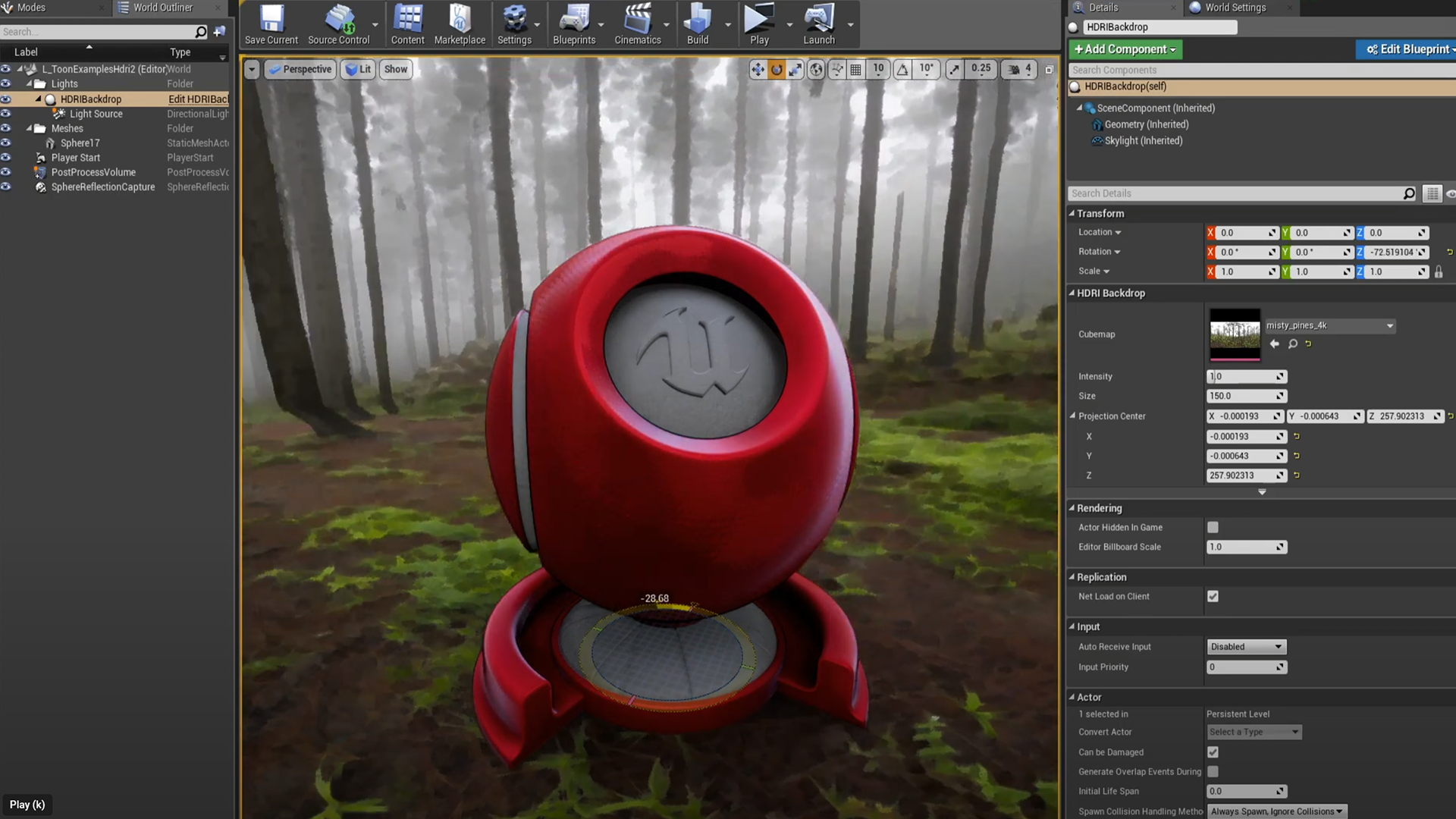
Task: Hide Sphere17 using its eye icon
Action: tap(6, 143)
